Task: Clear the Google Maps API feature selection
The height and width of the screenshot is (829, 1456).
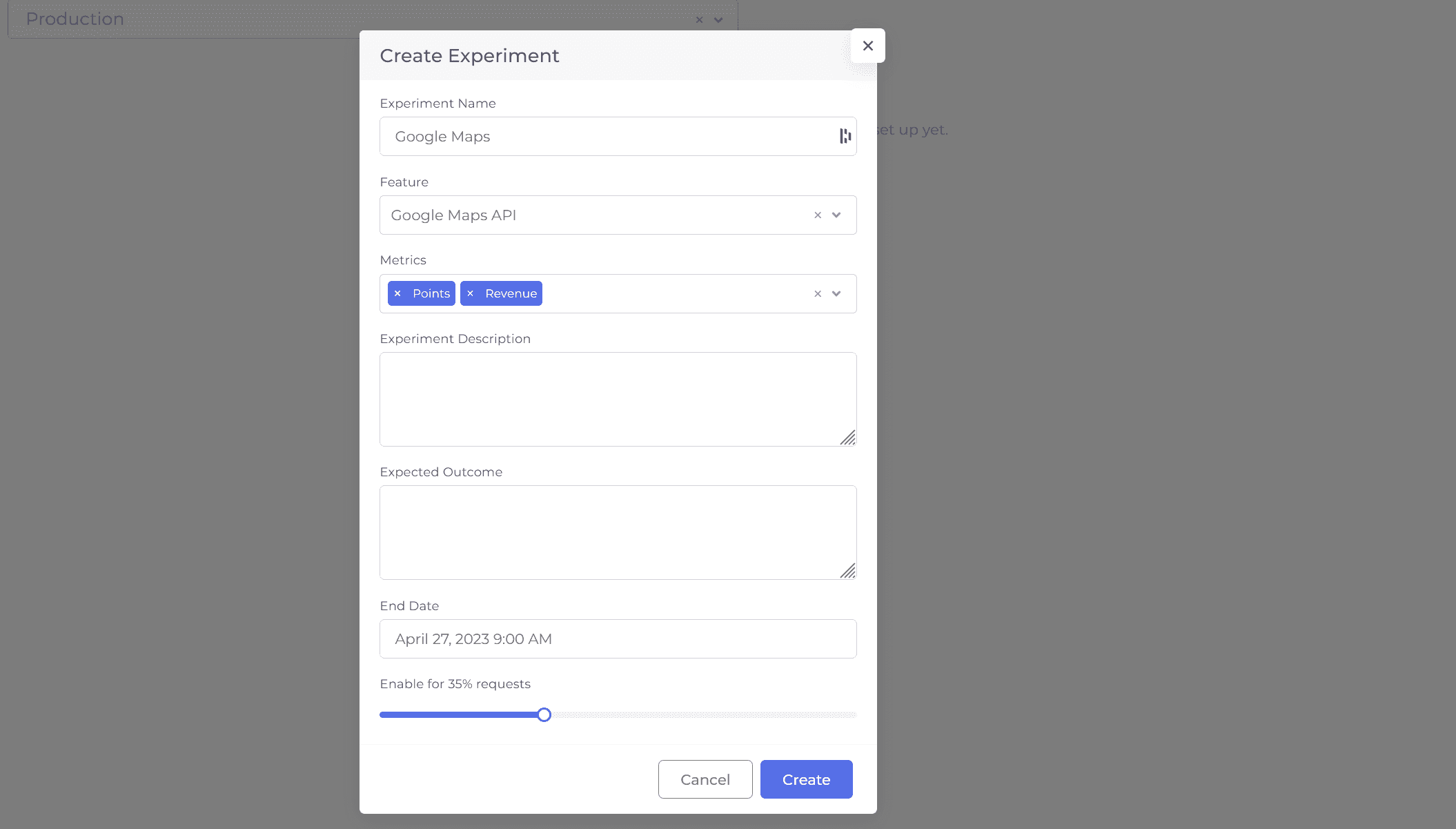Action: pyautogui.click(x=818, y=215)
